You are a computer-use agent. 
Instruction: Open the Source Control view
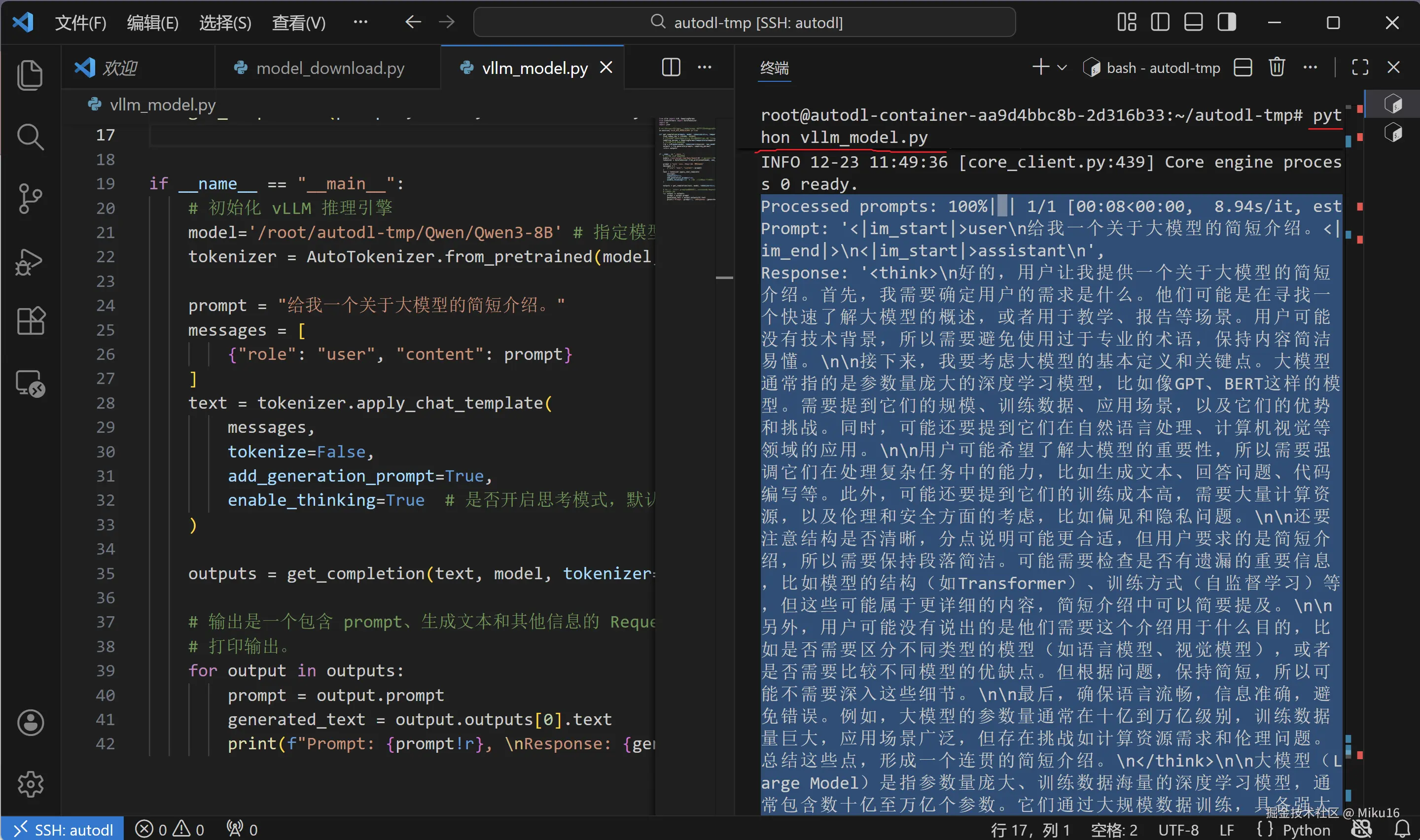point(30,199)
